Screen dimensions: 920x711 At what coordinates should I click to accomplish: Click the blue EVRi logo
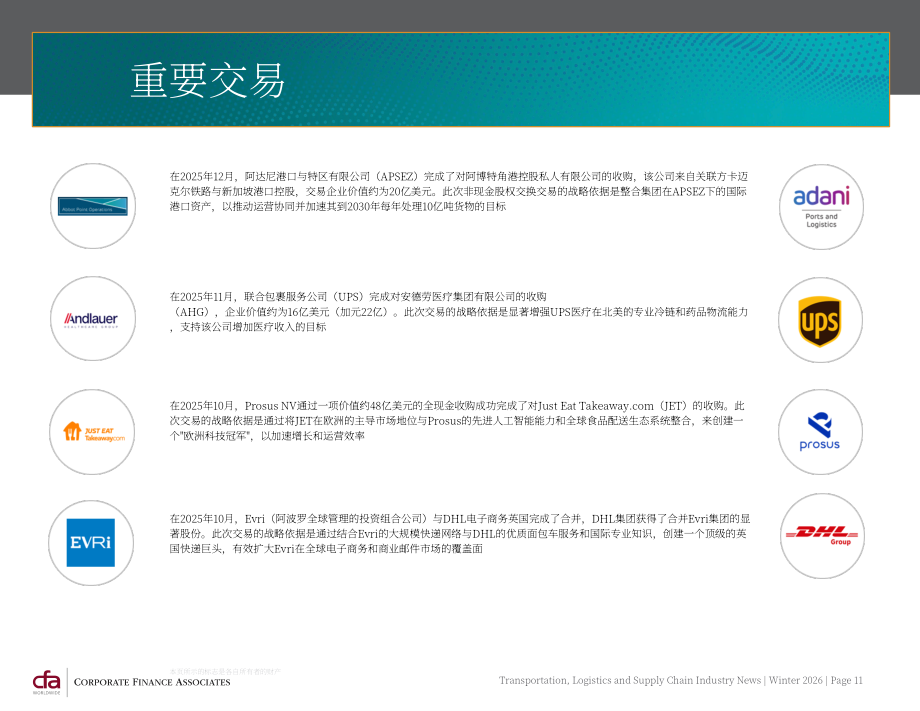coord(91,543)
